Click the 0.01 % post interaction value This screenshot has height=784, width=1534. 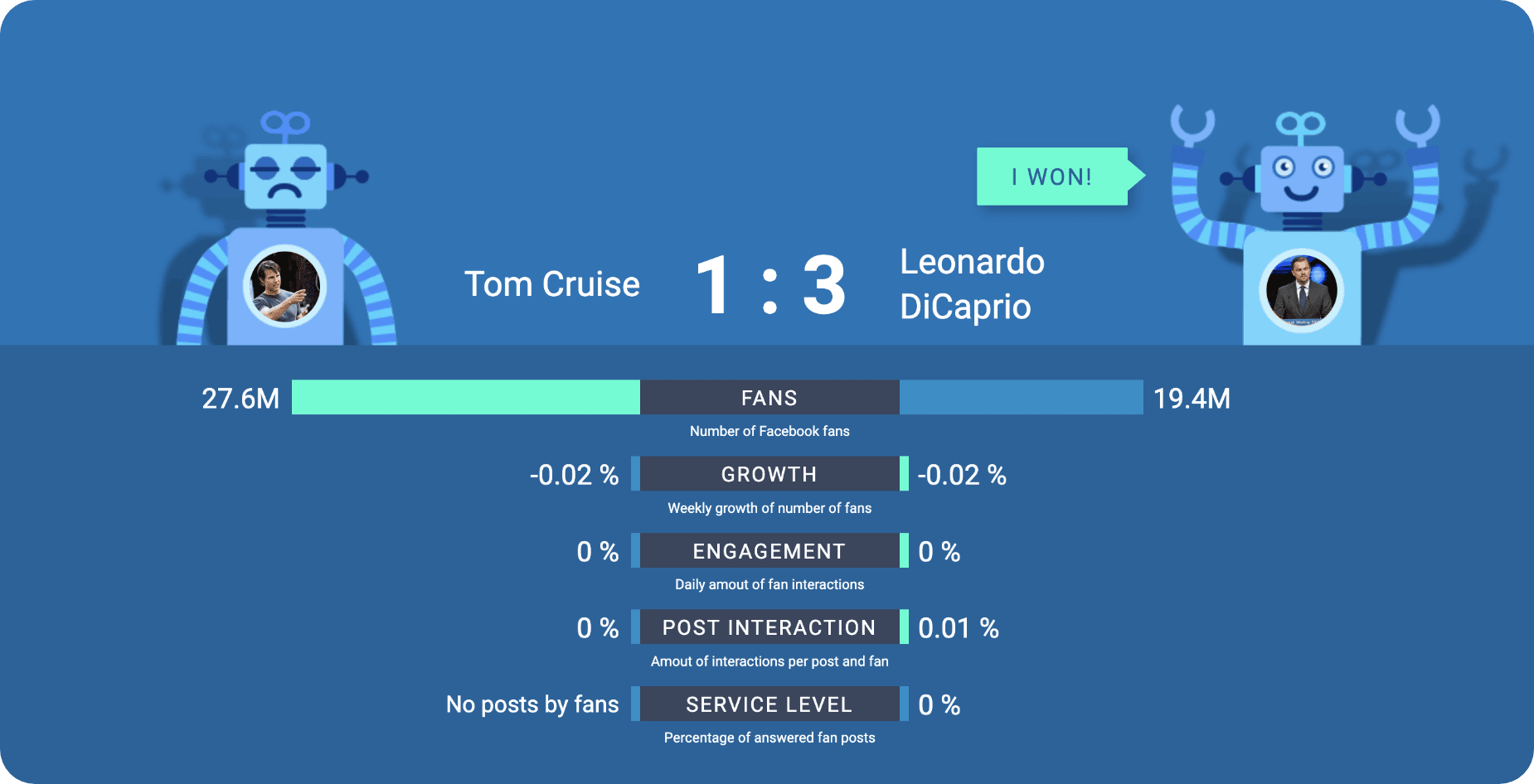click(958, 628)
